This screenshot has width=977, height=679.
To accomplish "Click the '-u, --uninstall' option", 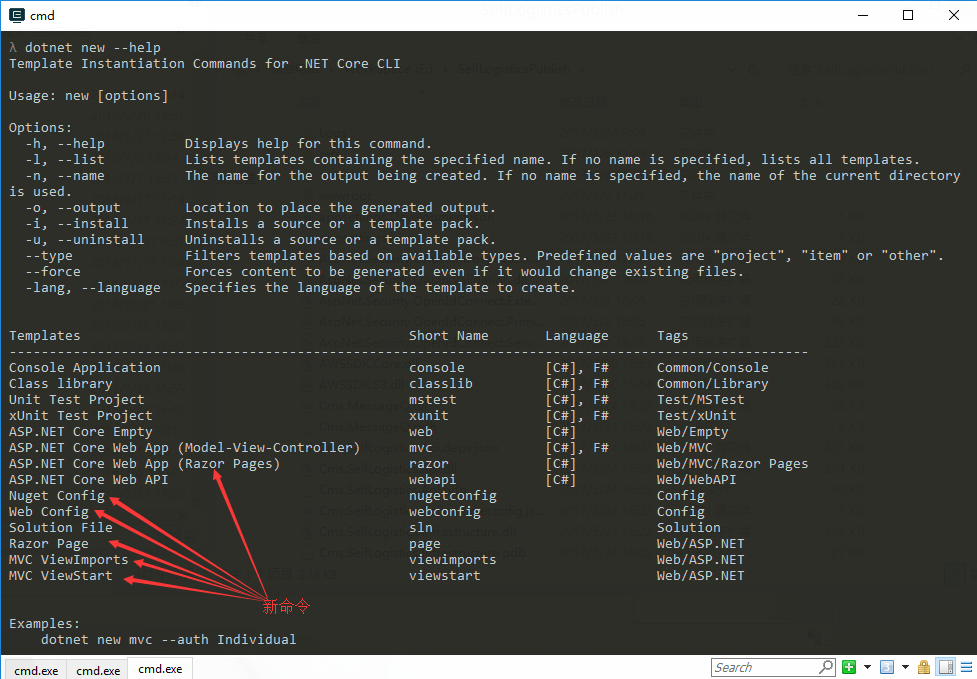I will coord(85,240).
